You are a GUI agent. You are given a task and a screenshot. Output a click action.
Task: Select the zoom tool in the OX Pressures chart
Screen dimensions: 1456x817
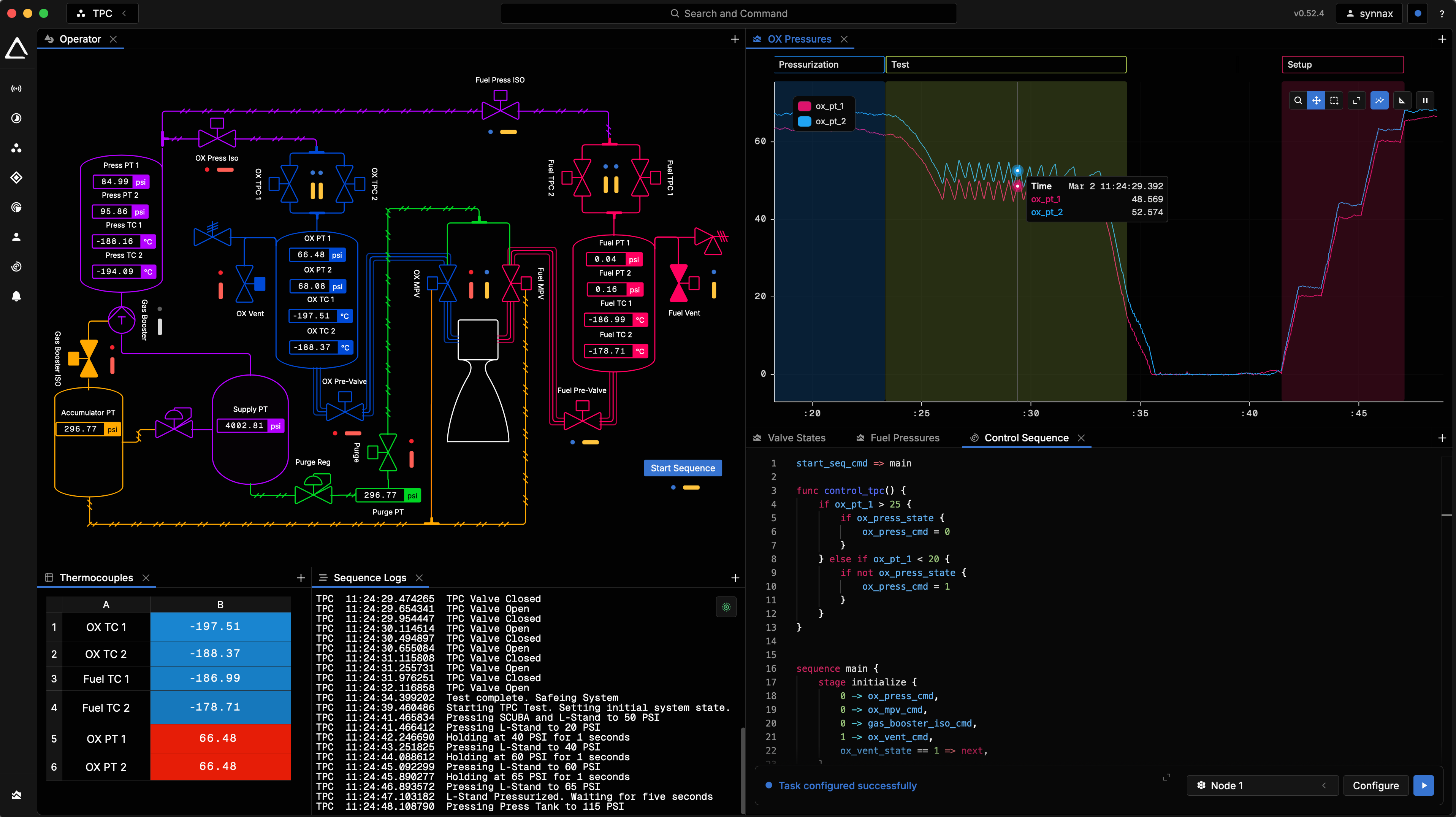click(1298, 100)
